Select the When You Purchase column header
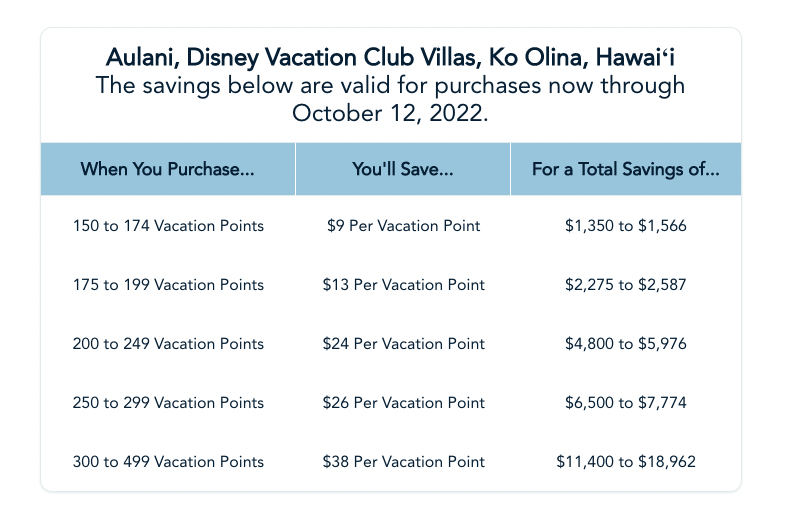Screen dimensions: 803x510 click(168, 169)
